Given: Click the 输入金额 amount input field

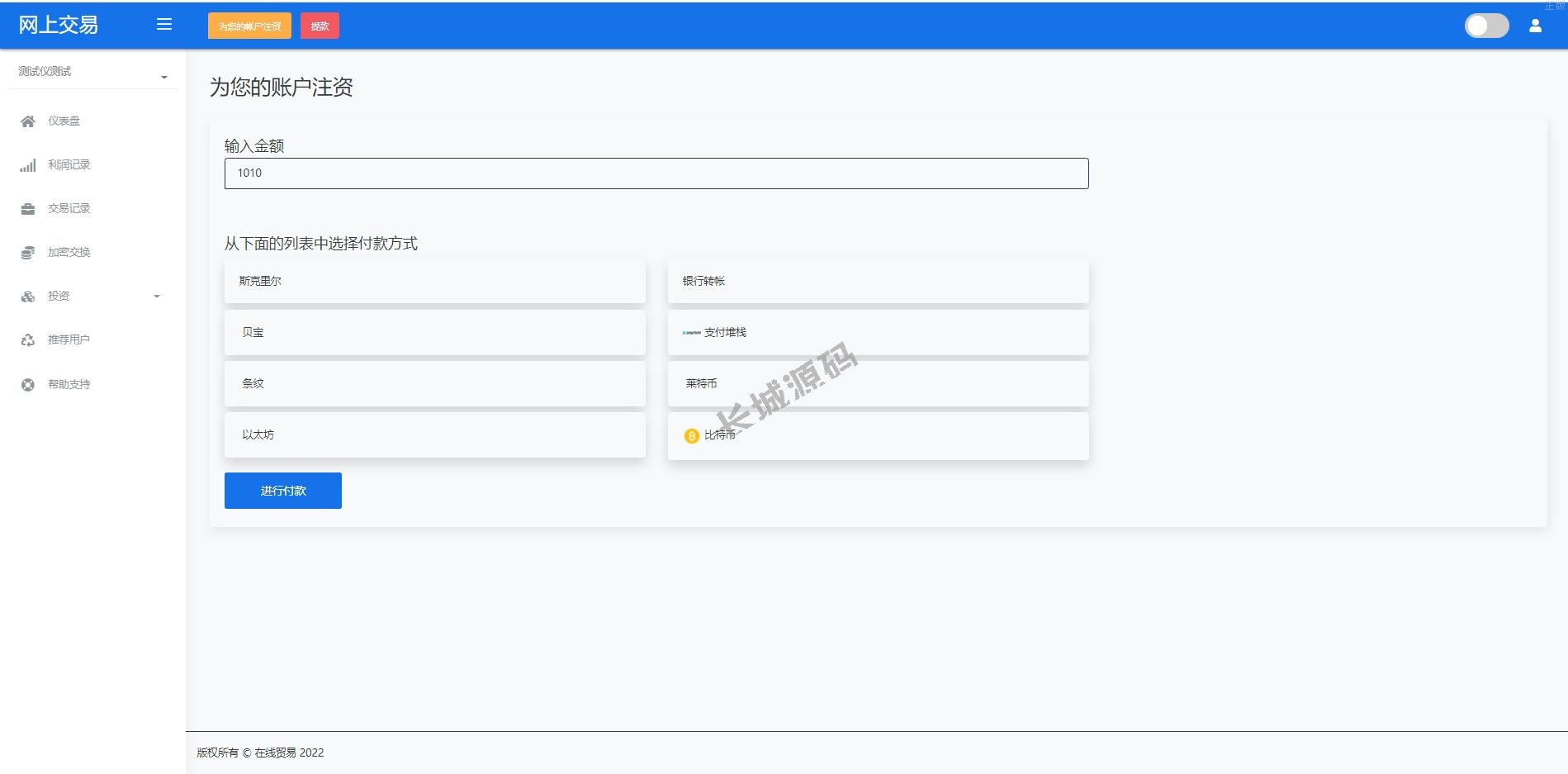Looking at the screenshot, I should 656,173.
